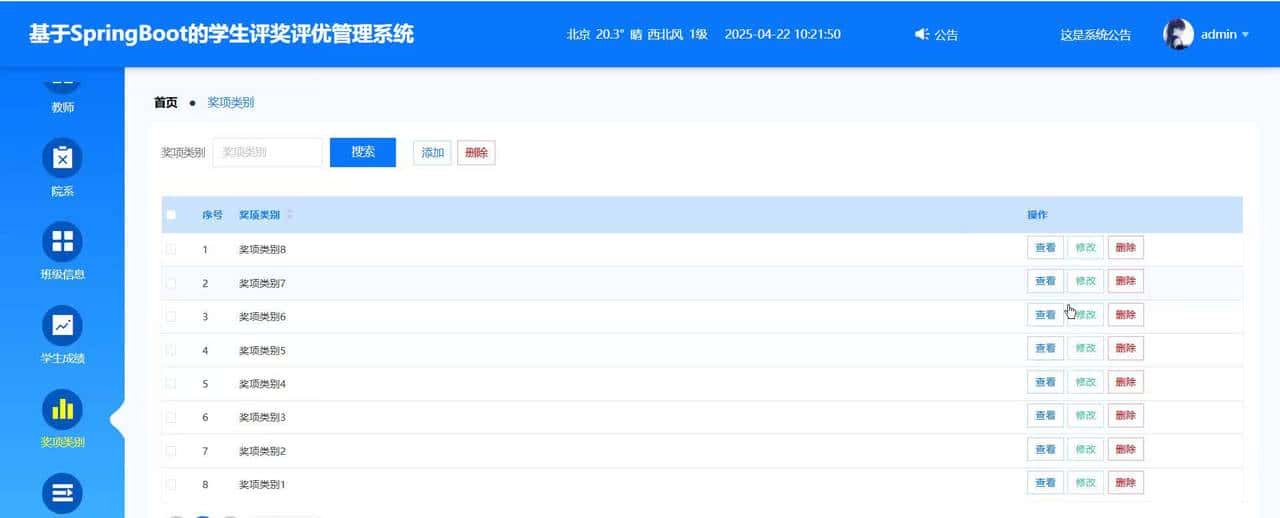This screenshot has width=1280, height=518.
Task: Open the 教师 sidebar menu item
Action: [x=62, y=107]
